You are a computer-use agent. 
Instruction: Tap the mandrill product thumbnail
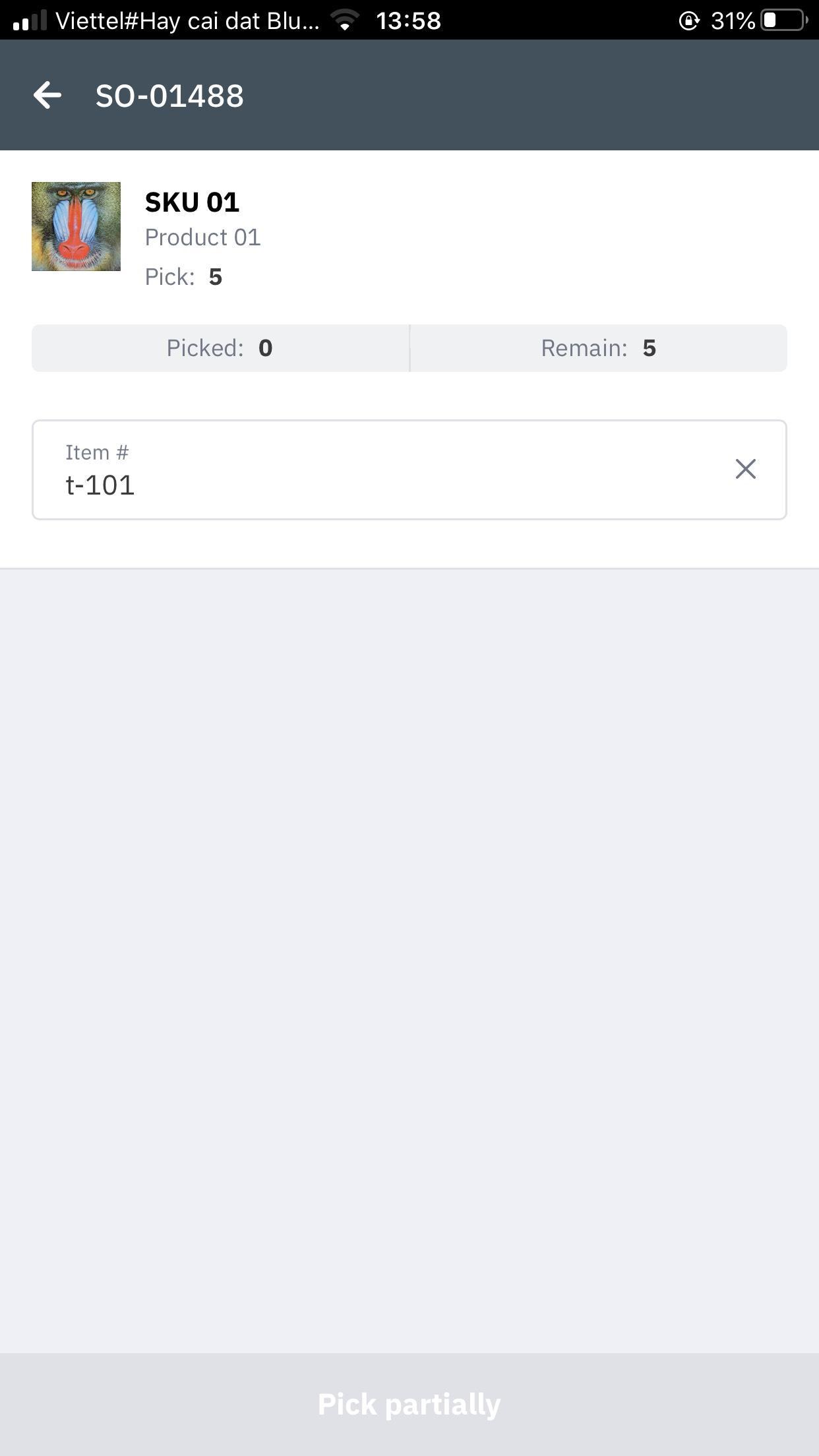pyautogui.click(x=76, y=226)
